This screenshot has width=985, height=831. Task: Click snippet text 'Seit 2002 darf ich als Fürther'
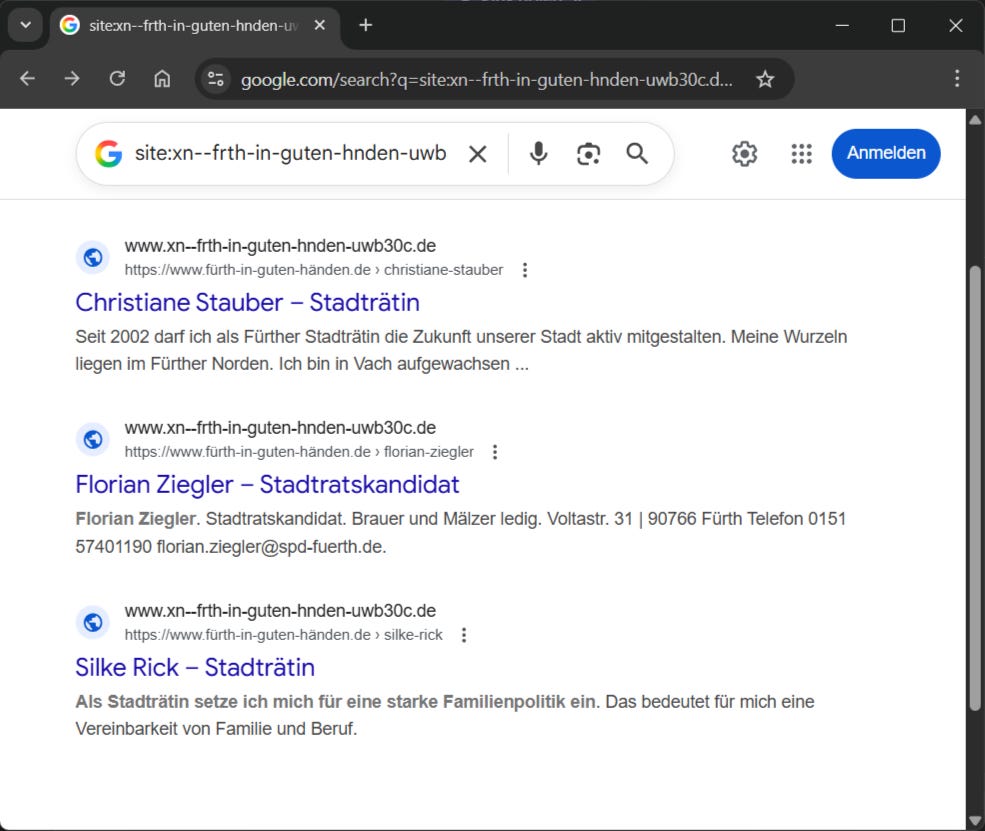(x=188, y=337)
